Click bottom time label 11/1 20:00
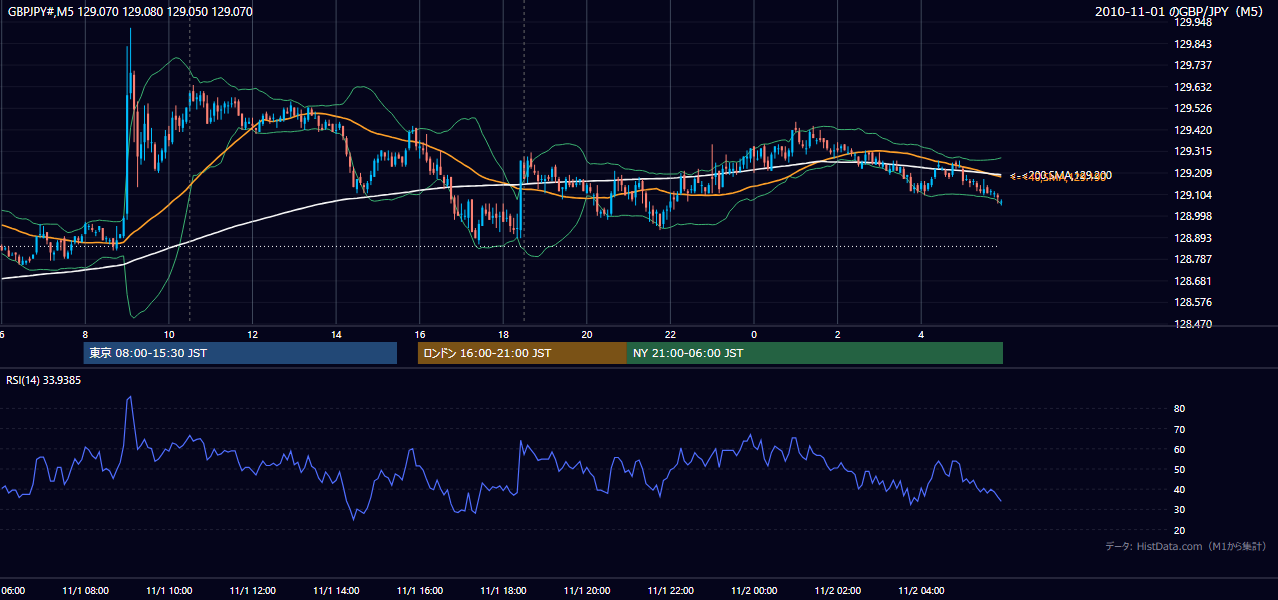The width and height of the screenshot is (1278, 600). [x=587, y=591]
